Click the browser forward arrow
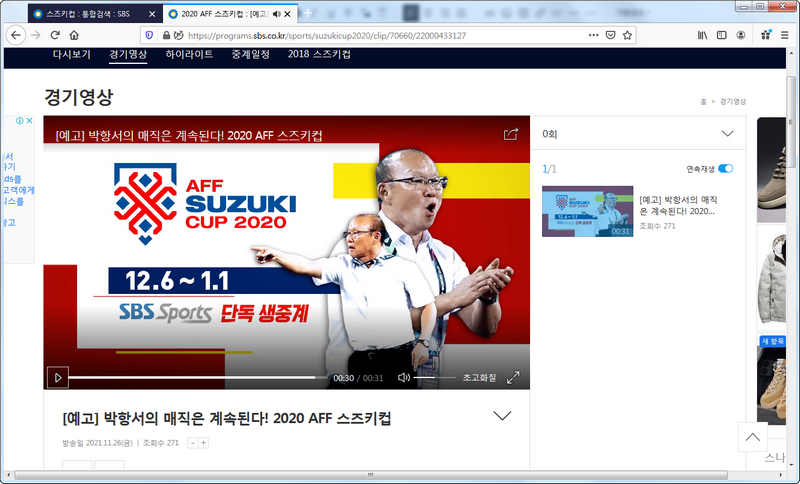 (35, 35)
